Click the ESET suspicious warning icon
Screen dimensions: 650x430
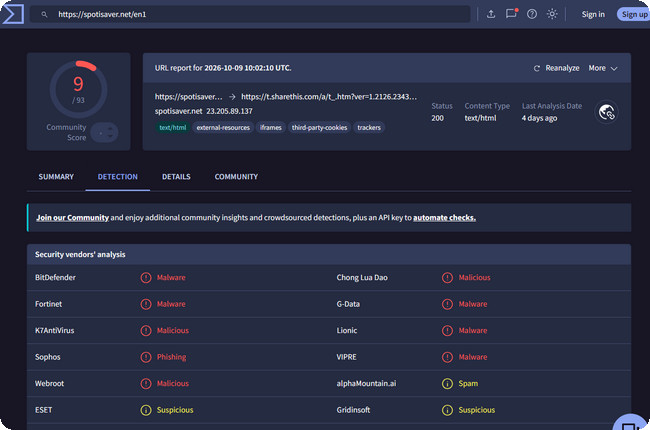tap(146, 410)
